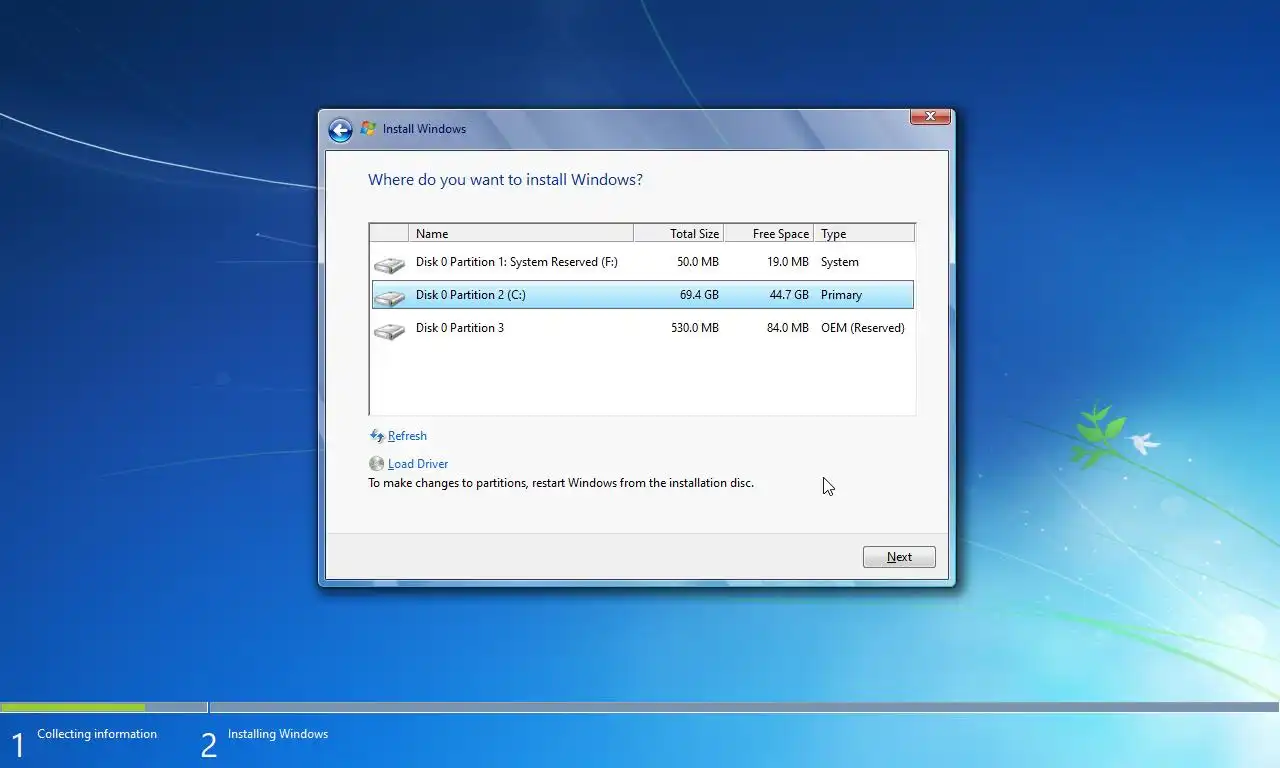The width and height of the screenshot is (1280, 768).
Task: Click the Install Windows title text
Action: tap(424, 129)
